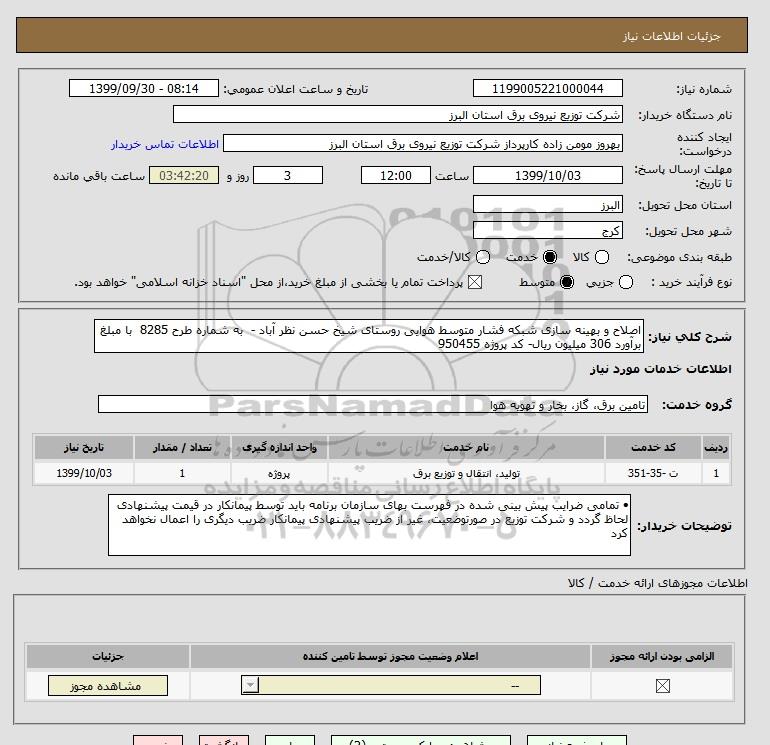Click the announcement date field 1399/09/30 - 08:14
Screen dimensions: 770x745
pyautogui.click(x=144, y=88)
